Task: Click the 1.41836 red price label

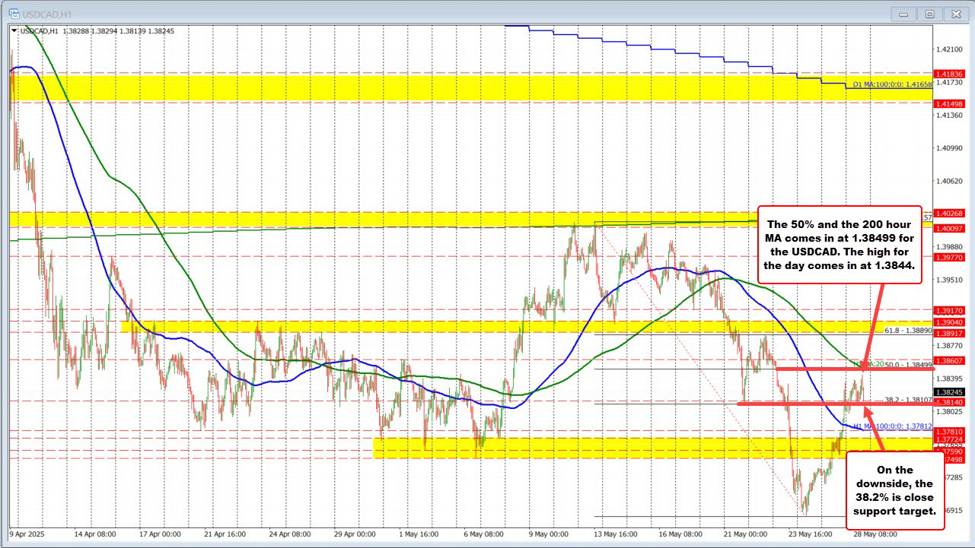Action: coord(948,74)
